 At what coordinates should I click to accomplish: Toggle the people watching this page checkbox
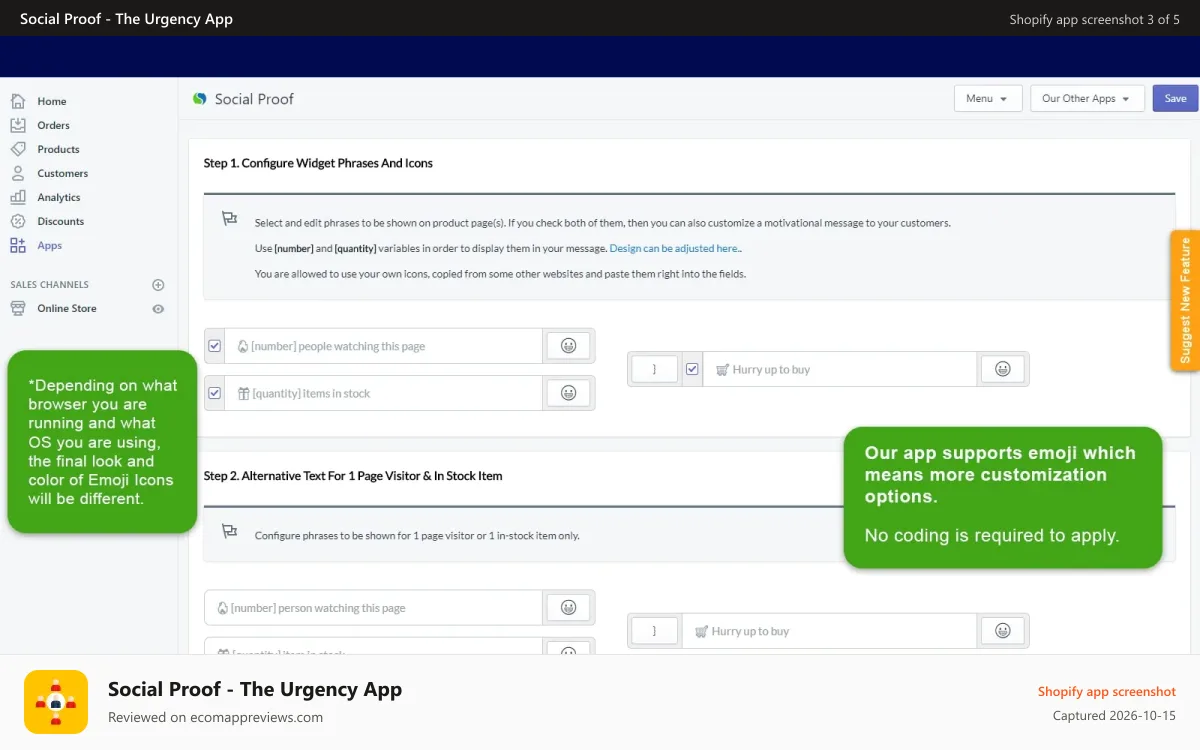click(214, 346)
